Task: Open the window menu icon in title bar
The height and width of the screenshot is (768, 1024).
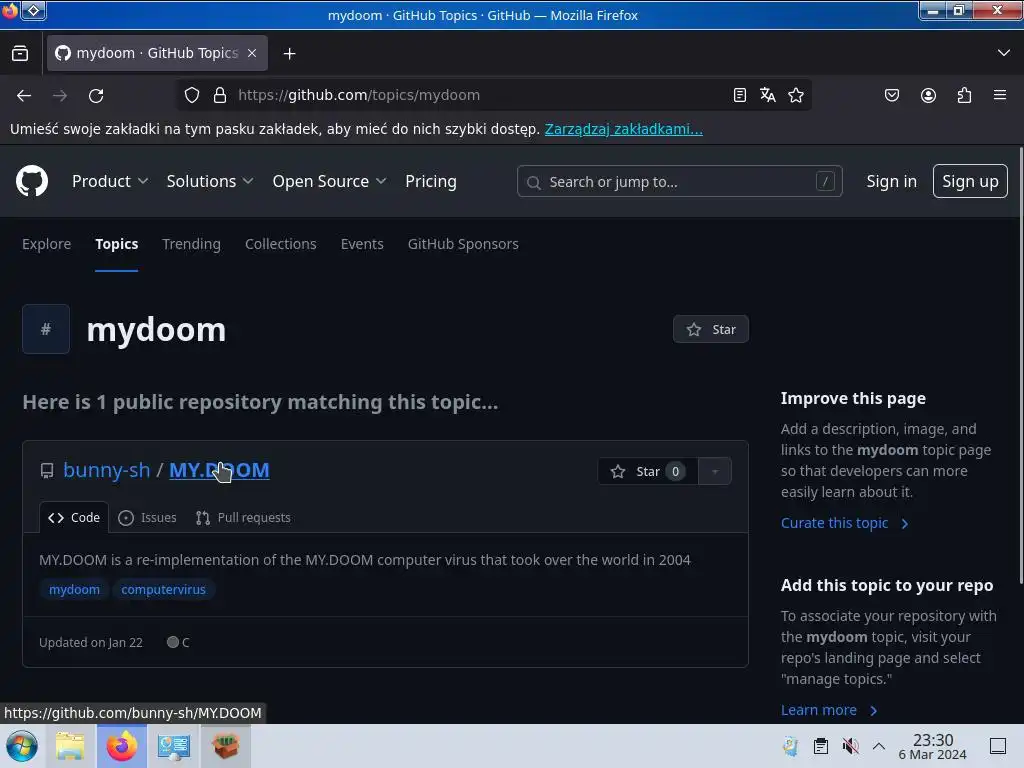Action: click(x=34, y=10)
